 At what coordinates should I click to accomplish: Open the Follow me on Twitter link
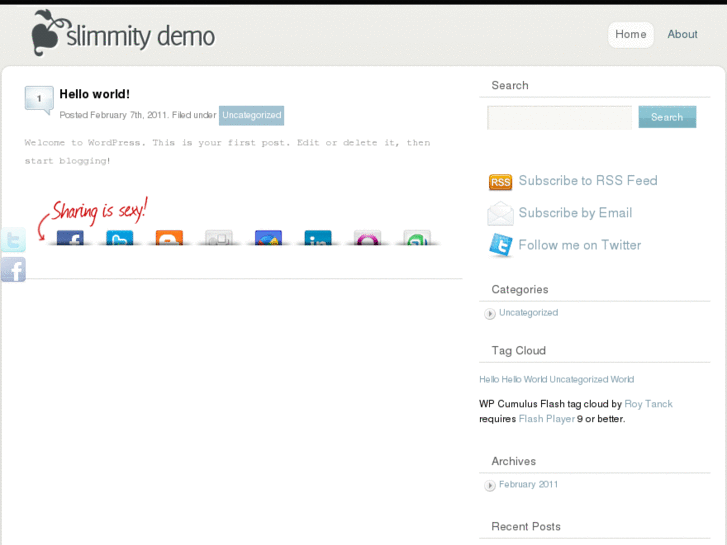[580, 245]
